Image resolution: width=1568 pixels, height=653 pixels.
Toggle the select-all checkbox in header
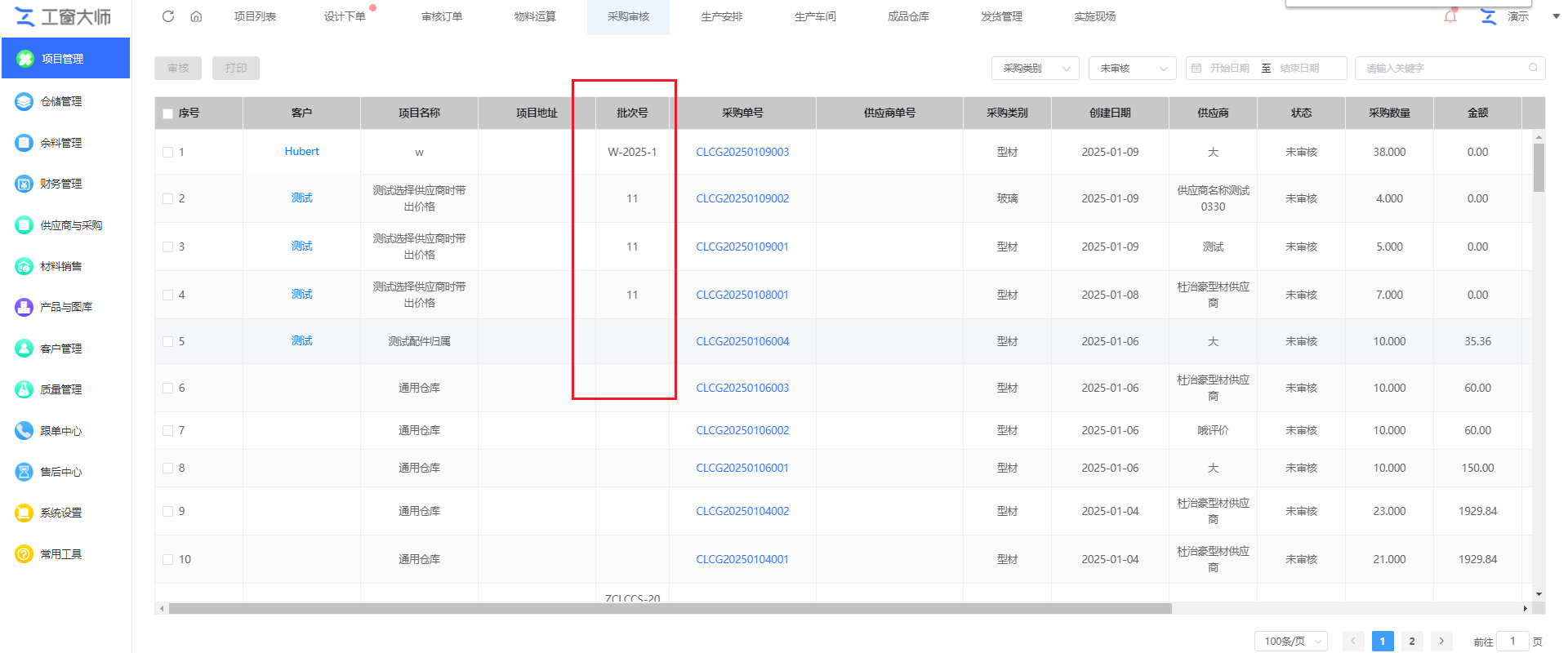pos(168,113)
